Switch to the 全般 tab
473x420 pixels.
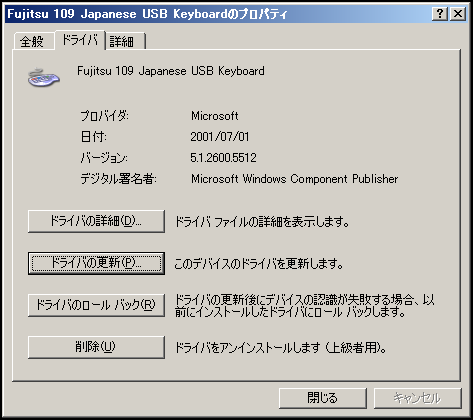click(x=34, y=41)
